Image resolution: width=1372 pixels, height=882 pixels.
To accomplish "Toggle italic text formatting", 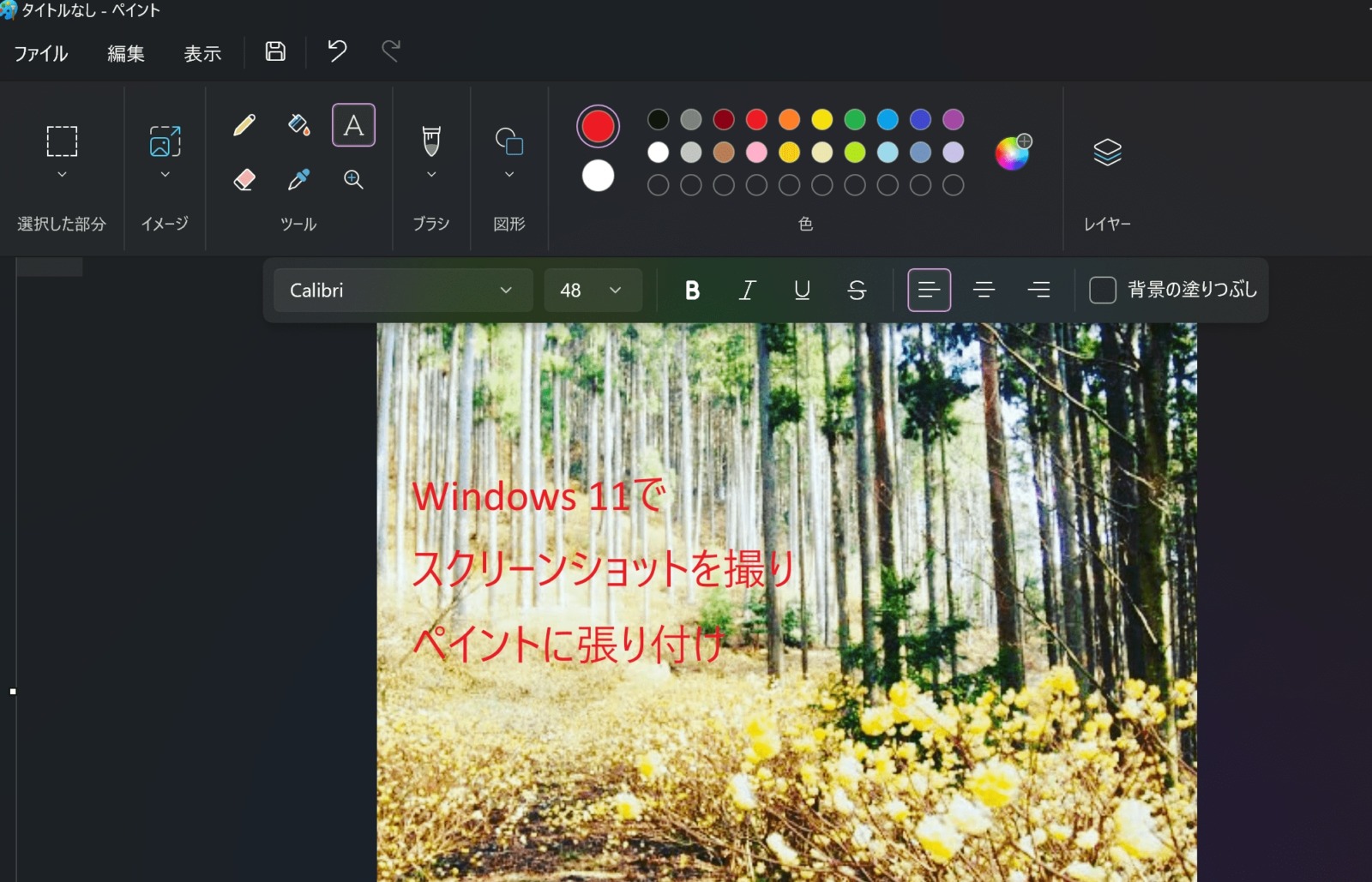I will pyautogui.click(x=747, y=291).
